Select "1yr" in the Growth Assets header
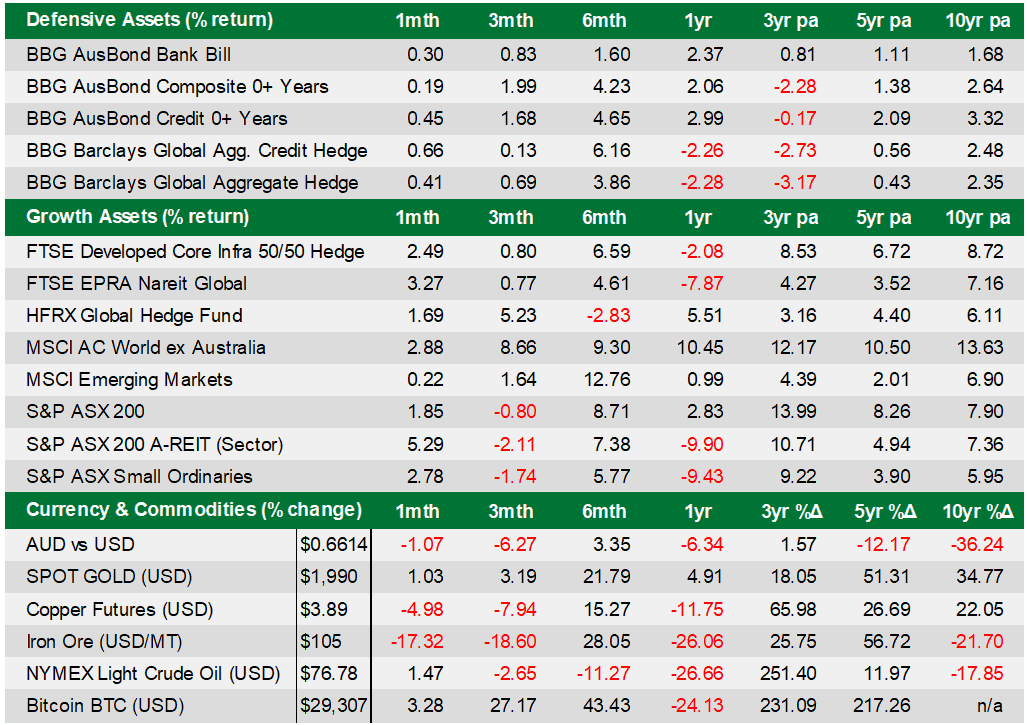Screen dimensions: 1027x725 pyautogui.click(x=698, y=218)
